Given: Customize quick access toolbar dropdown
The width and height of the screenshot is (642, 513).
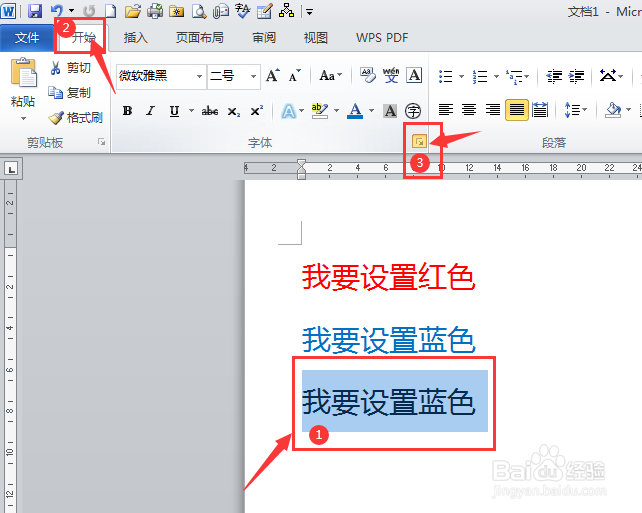Looking at the screenshot, I should (310, 12).
